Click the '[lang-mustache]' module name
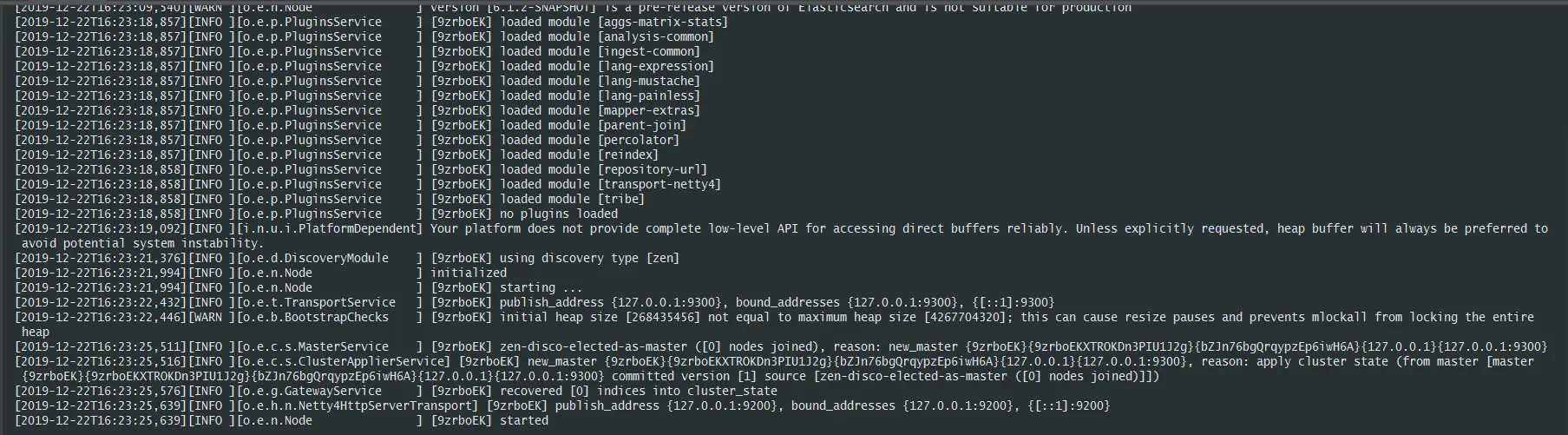This screenshot has height=435, width=1568. [649, 82]
